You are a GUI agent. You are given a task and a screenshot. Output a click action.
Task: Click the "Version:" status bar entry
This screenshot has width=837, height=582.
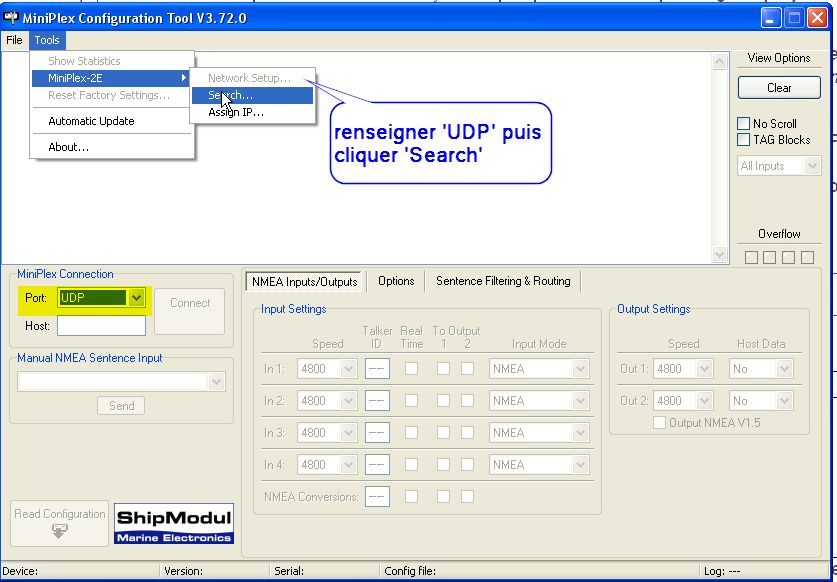pyautogui.click(x=184, y=571)
